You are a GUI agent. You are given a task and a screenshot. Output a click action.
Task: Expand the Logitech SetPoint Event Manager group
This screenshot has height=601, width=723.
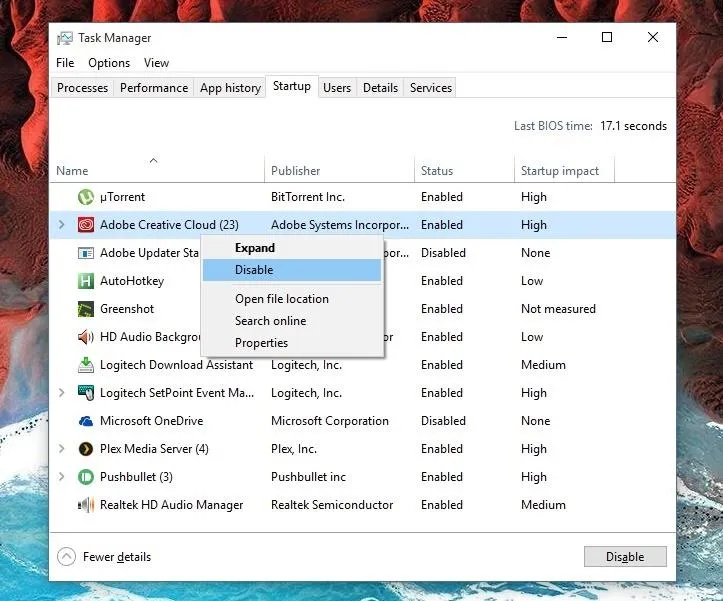coord(61,393)
